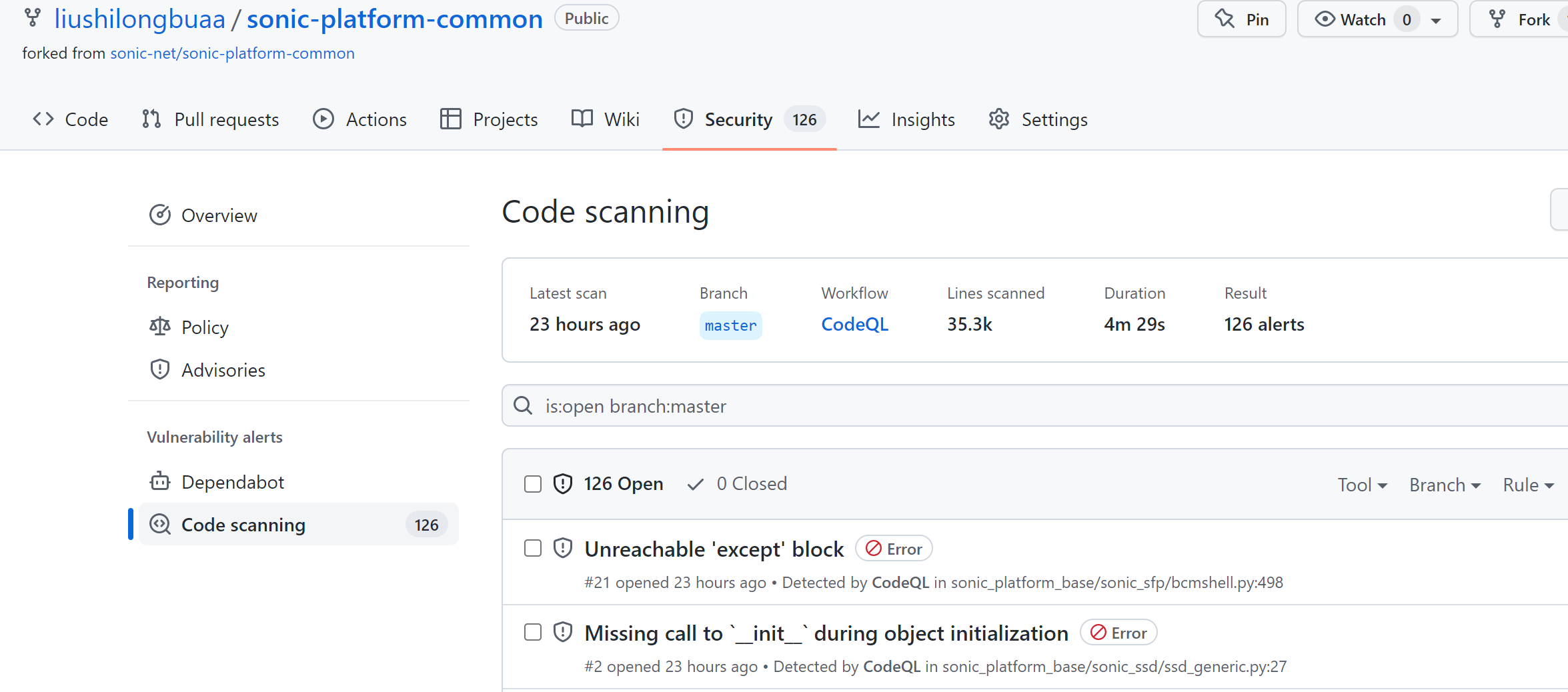Click the Pin button
1568x692 pixels.
pos(1241,19)
